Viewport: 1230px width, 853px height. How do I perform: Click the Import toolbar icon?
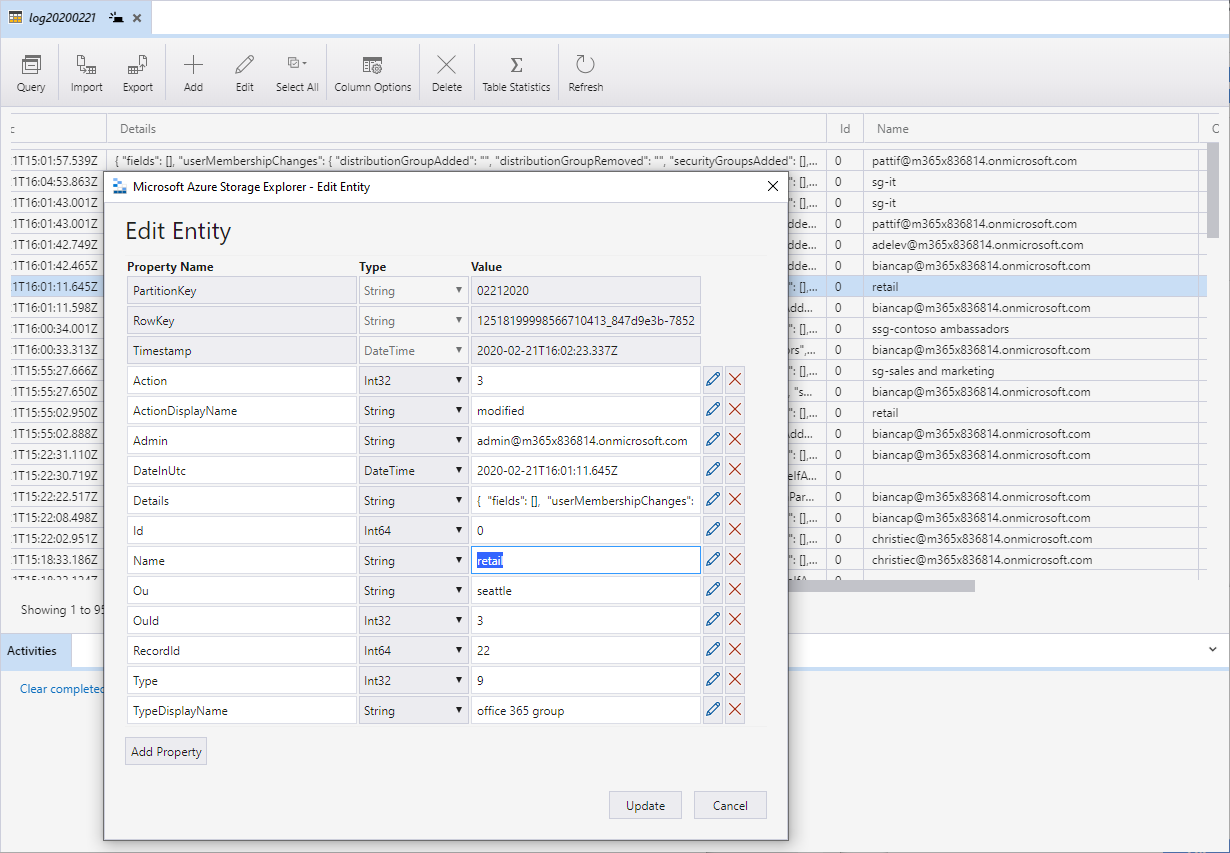pos(87,73)
